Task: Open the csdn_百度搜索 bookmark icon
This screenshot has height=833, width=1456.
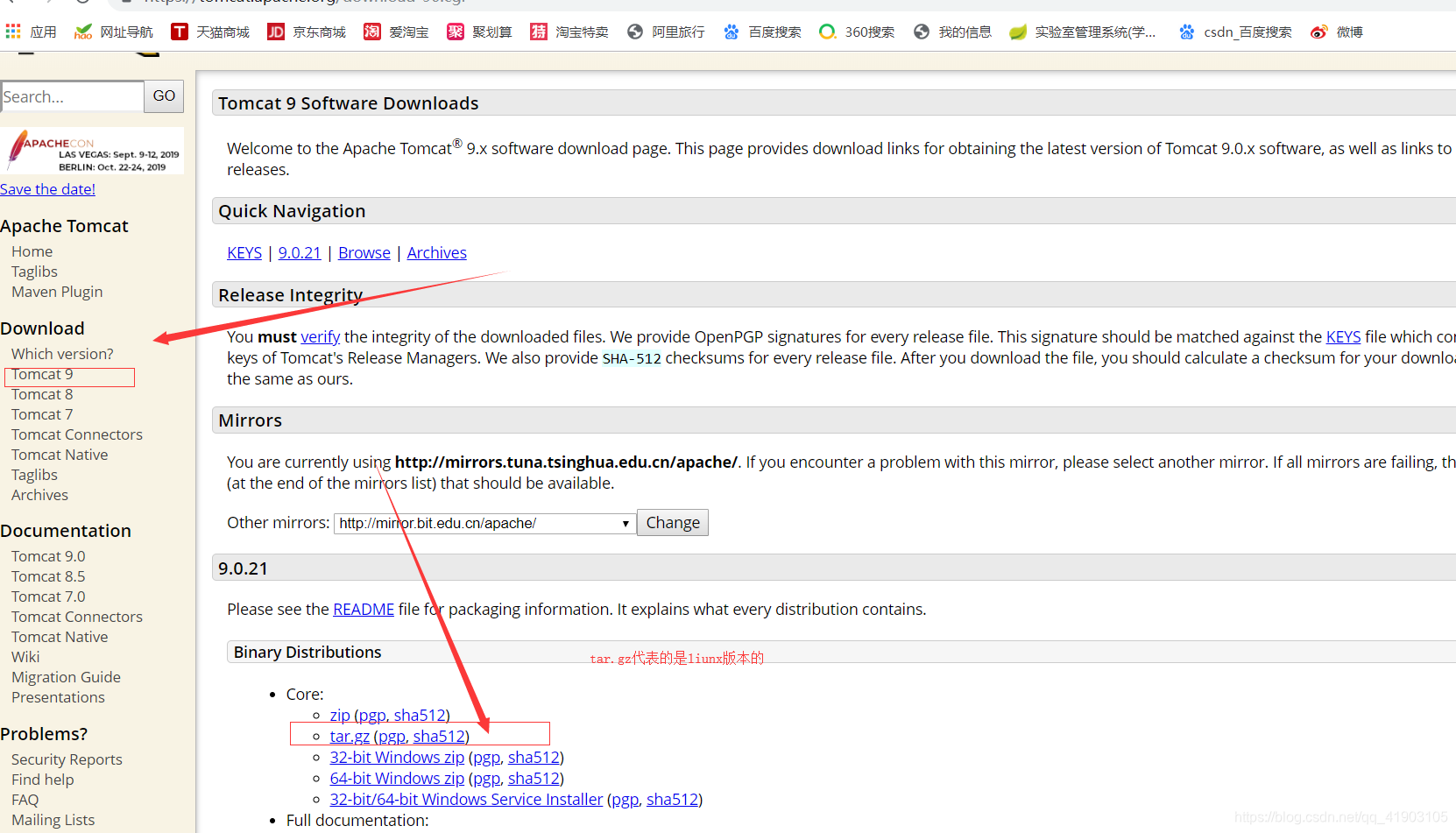Action: (x=1186, y=32)
